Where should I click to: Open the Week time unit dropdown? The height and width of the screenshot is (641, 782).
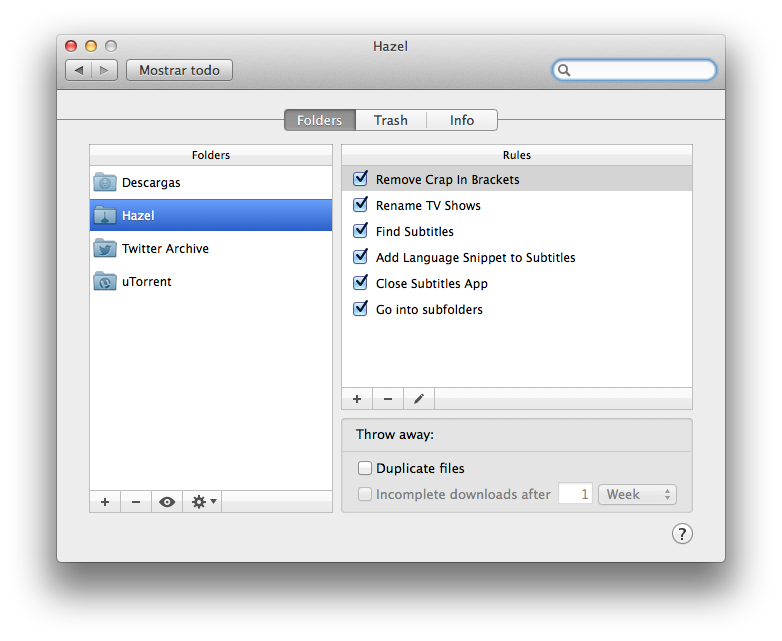tap(637, 494)
